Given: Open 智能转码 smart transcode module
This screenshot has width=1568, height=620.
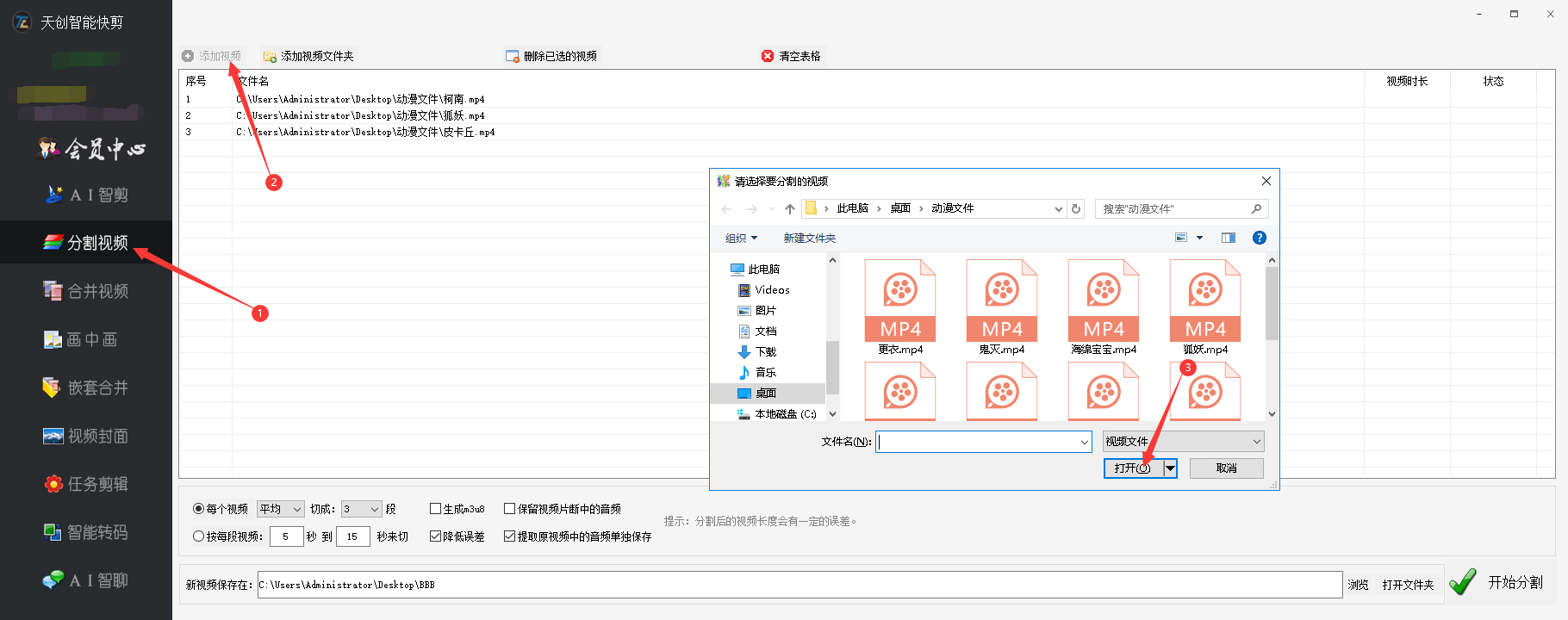Looking at the screenshot, I should click(x=86, y=532).
